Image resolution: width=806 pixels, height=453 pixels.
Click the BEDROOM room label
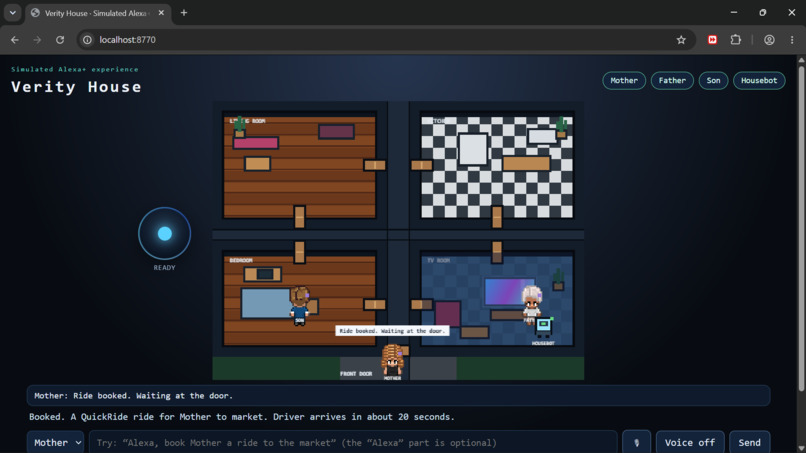click(241, 260)
